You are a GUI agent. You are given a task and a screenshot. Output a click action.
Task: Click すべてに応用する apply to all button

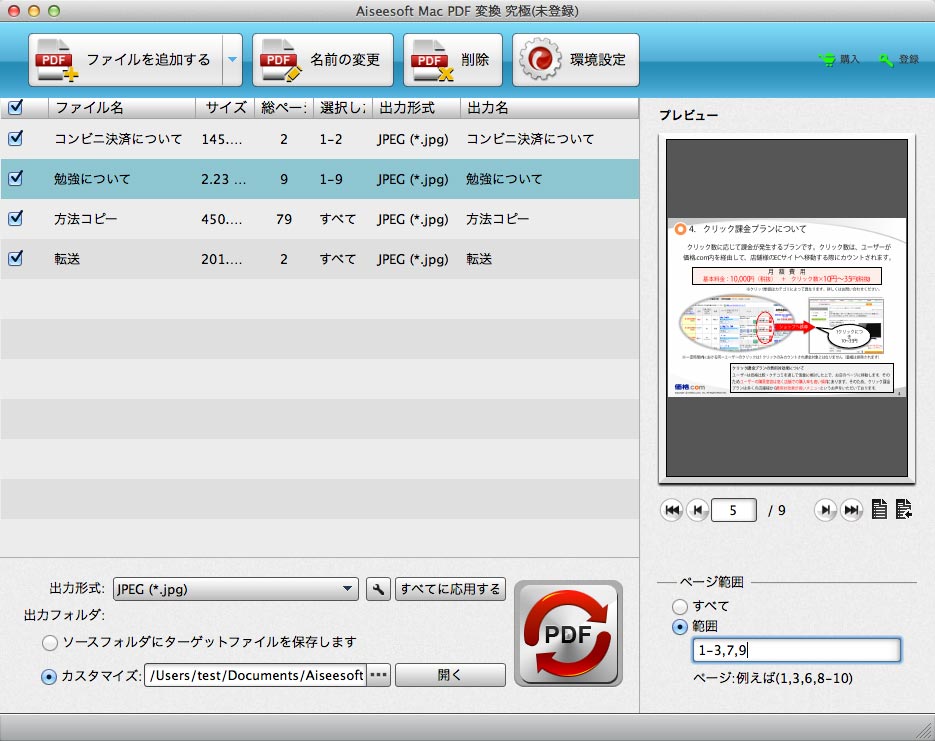point(450,589)
